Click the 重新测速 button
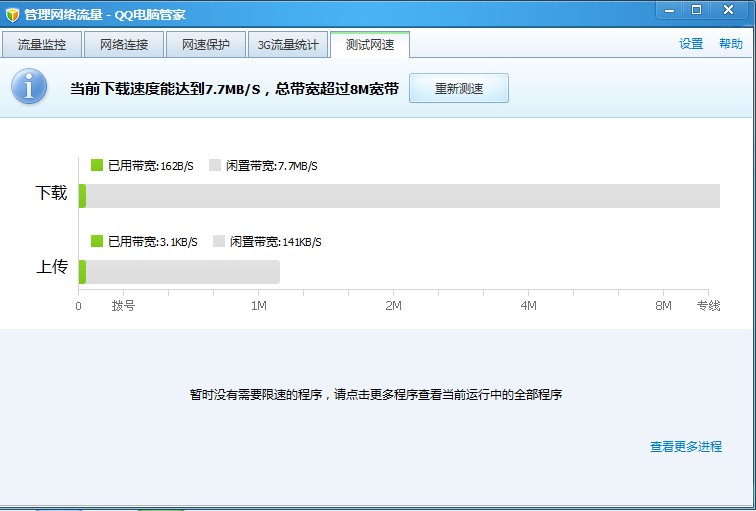The width and height of the screenshot is (756, 511). tap(459, 88)
